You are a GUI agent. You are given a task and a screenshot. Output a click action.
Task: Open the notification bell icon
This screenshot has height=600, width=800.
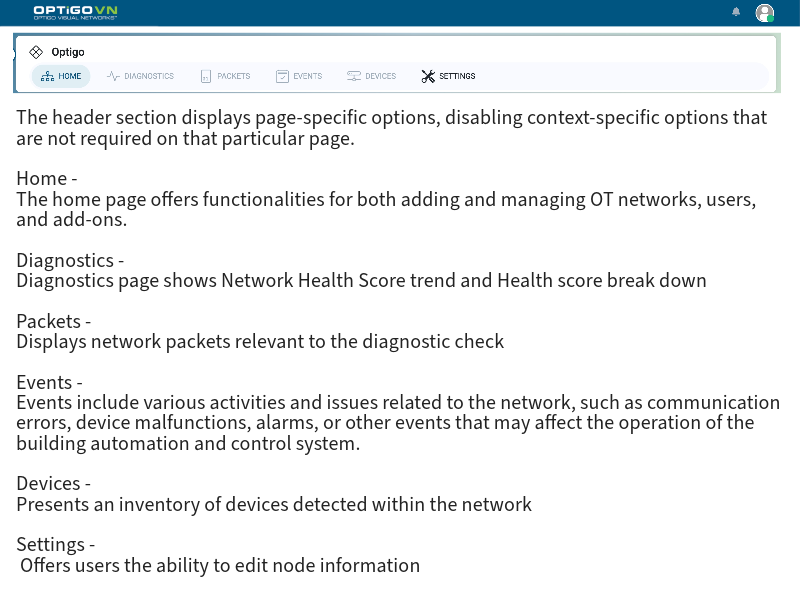pyautogui.click(x=736, y=12)
